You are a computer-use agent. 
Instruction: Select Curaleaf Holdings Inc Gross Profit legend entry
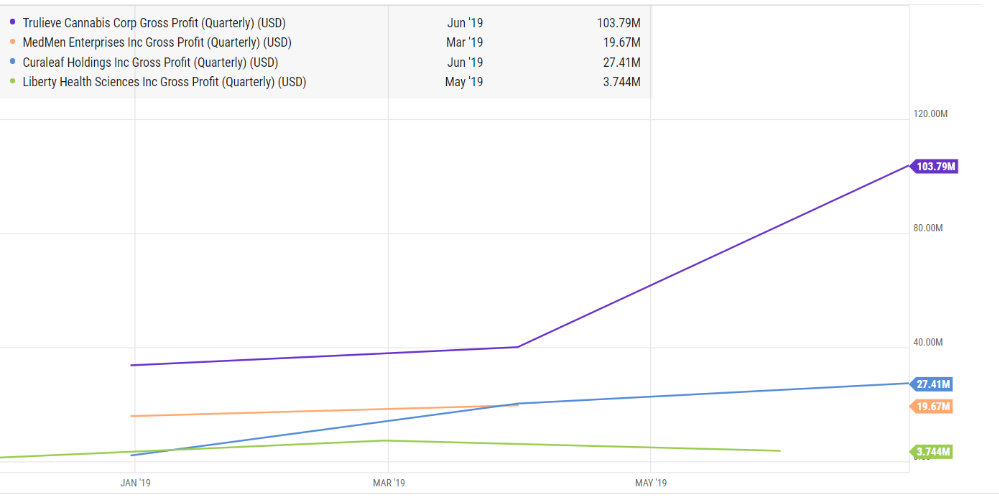point(150,62)
